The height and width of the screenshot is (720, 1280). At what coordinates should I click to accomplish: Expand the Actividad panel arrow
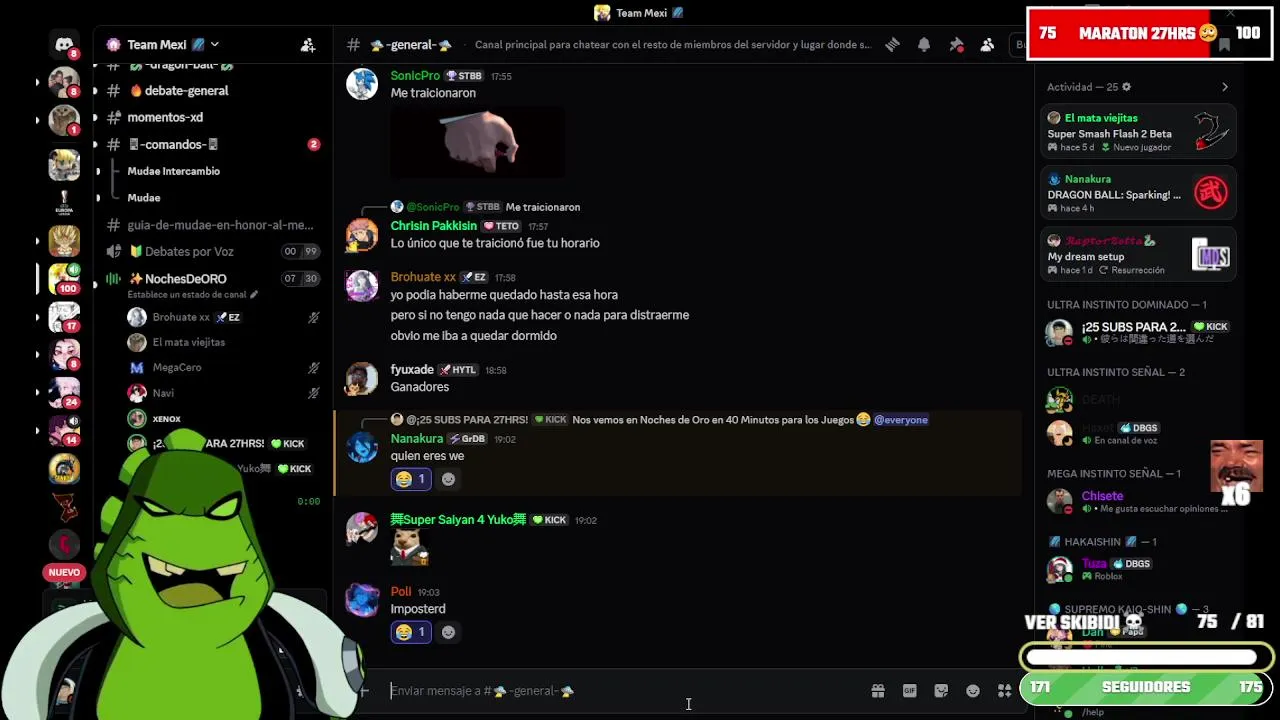point(1225,87)
